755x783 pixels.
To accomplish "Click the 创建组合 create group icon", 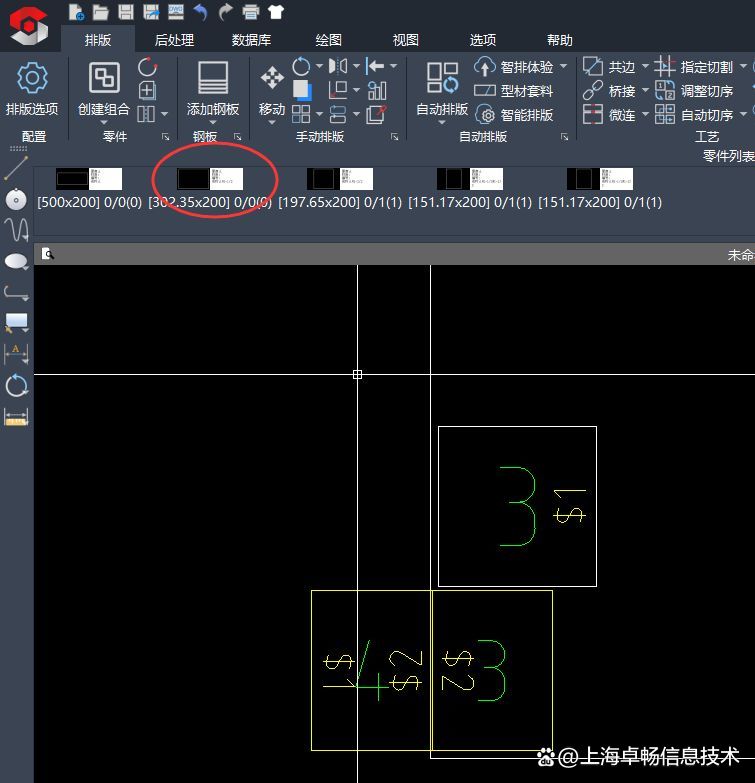I will pos(104,78).
